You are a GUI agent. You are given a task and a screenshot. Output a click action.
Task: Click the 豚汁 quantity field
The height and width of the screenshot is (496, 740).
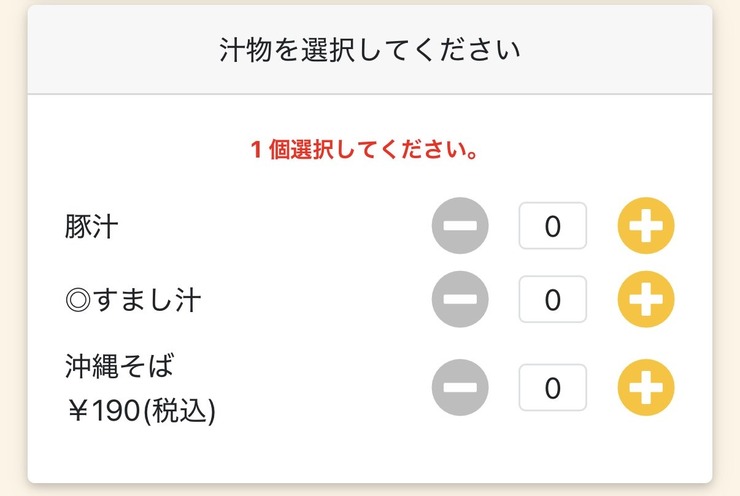coord(553,226)
